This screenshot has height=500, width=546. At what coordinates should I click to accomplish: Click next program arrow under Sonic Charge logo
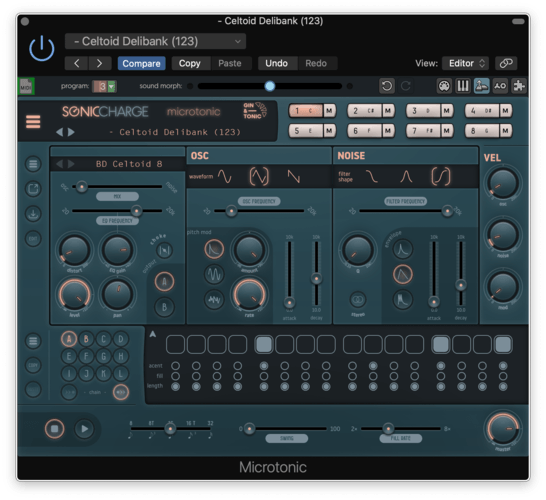point(71,132)
